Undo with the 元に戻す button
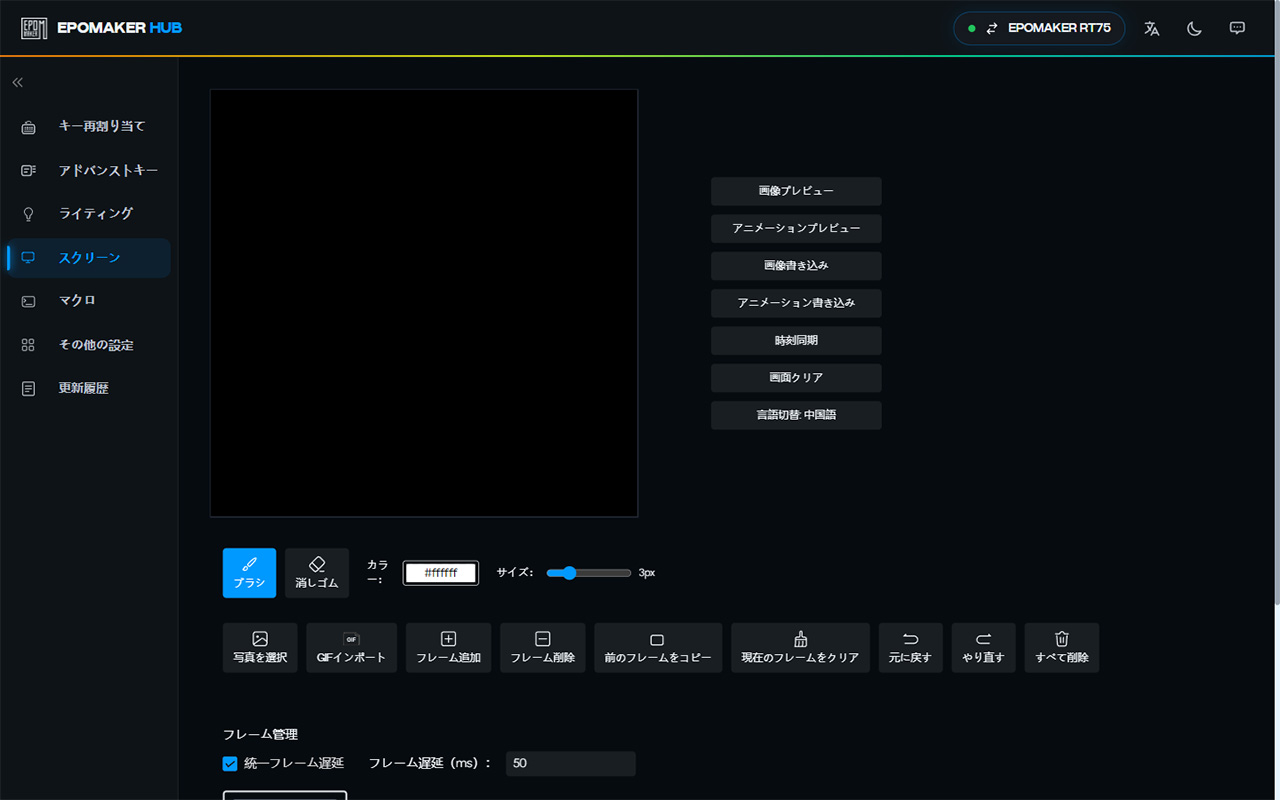This screenshot has height=800, width=1280. pos(910,648)
